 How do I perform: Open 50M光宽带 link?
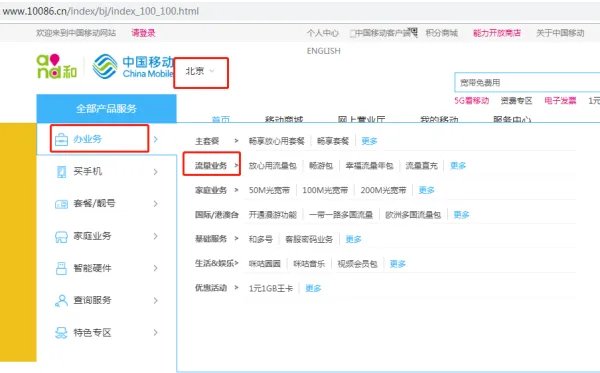pyautogui.click(x=269, y=190)
